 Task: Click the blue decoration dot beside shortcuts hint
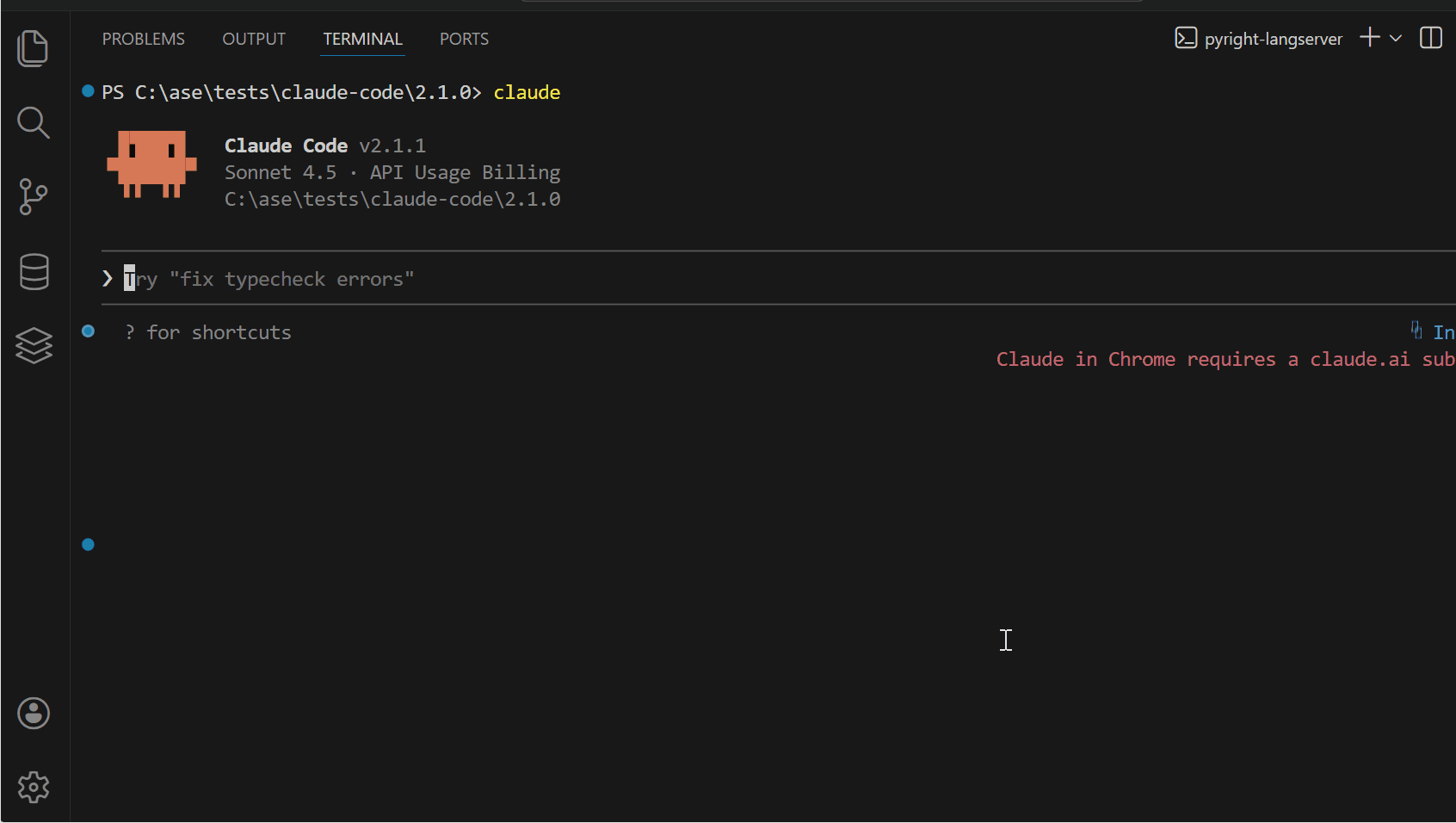(88, 331)
